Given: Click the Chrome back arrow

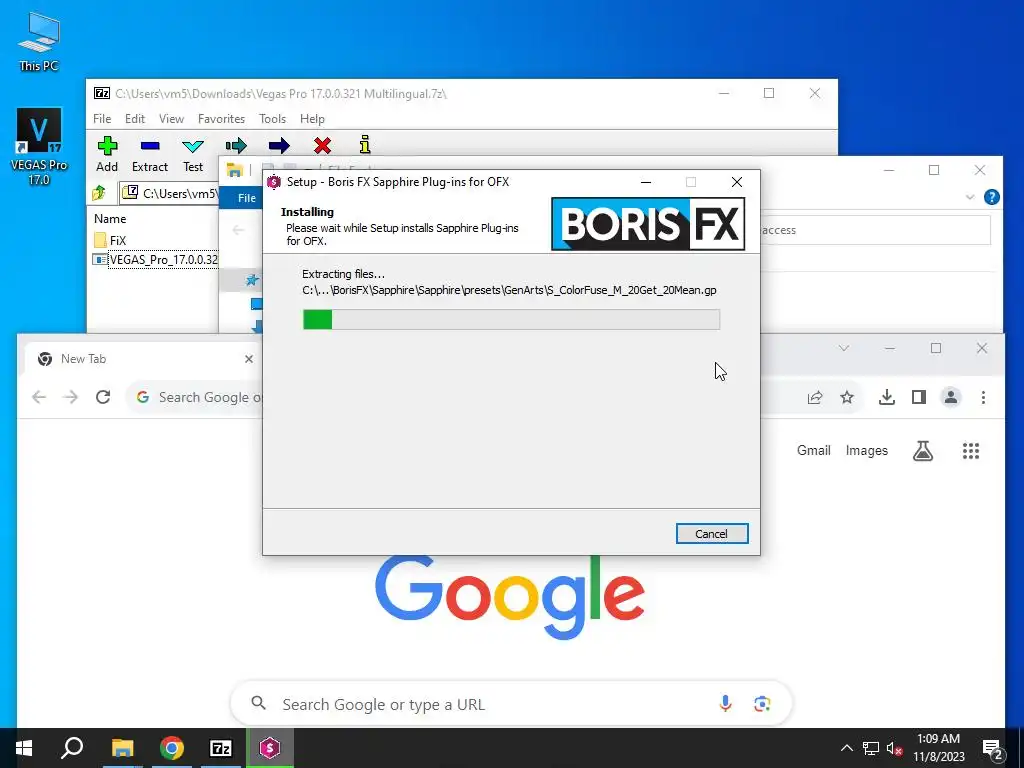Looking at the screenshot, I should (x=39, y=397).
